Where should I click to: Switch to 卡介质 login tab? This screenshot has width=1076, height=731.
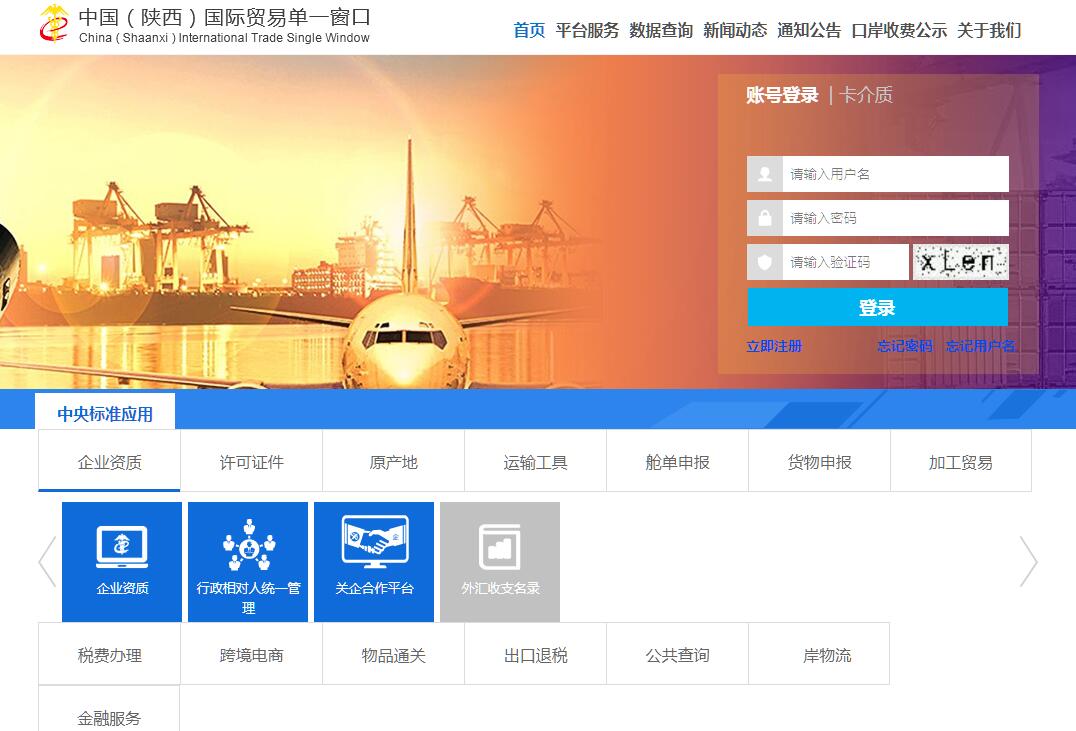(866, 95)
